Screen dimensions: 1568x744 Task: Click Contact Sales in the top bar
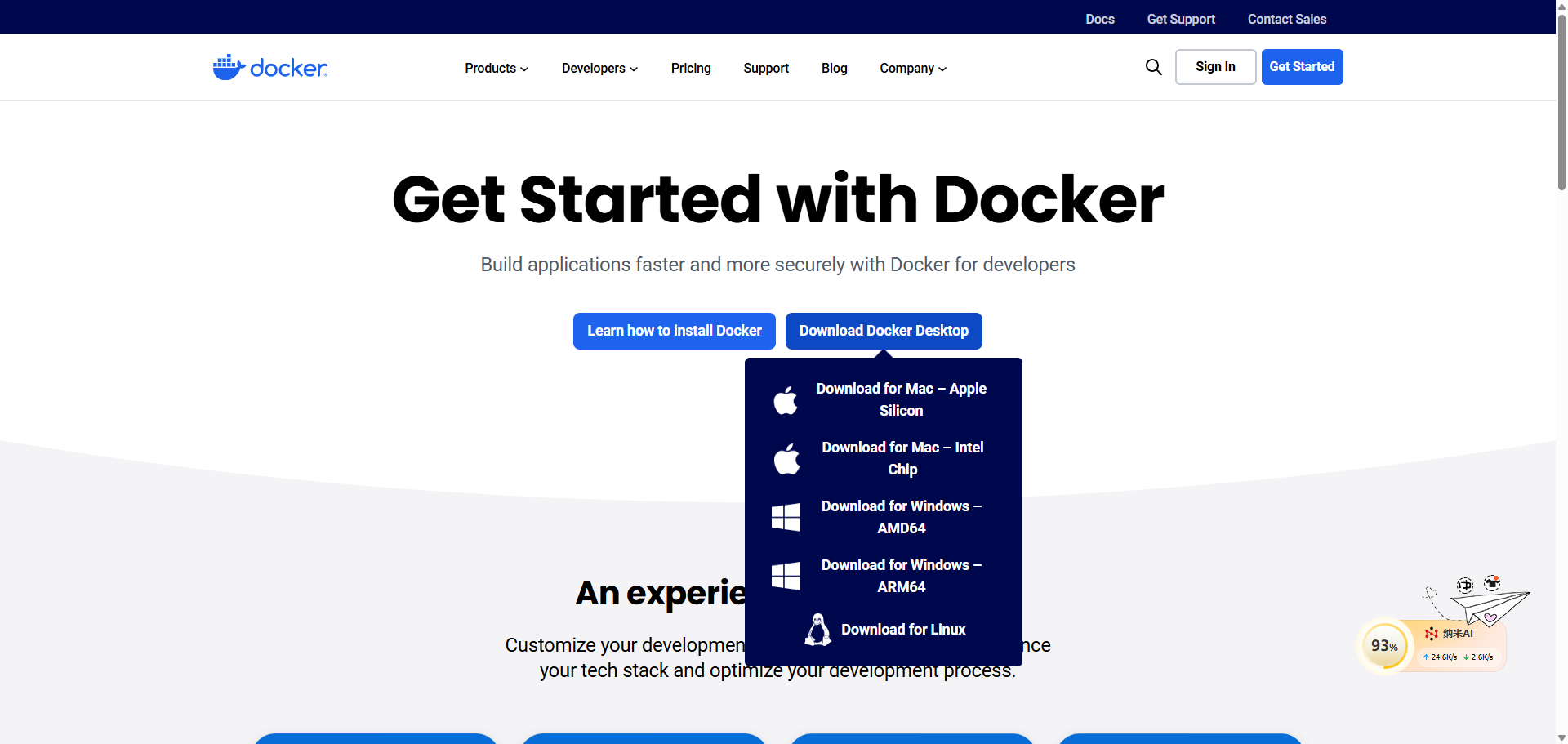(x=1287, y=19)
